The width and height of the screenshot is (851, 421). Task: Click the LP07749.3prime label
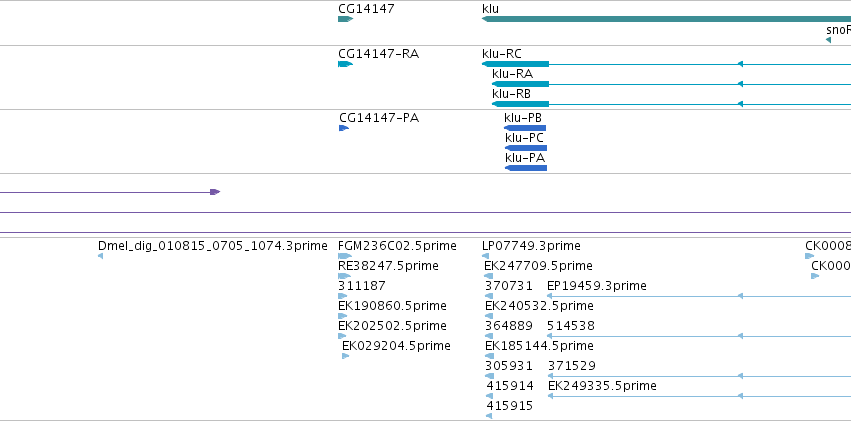pyautogui.click(x=531, y=246)
